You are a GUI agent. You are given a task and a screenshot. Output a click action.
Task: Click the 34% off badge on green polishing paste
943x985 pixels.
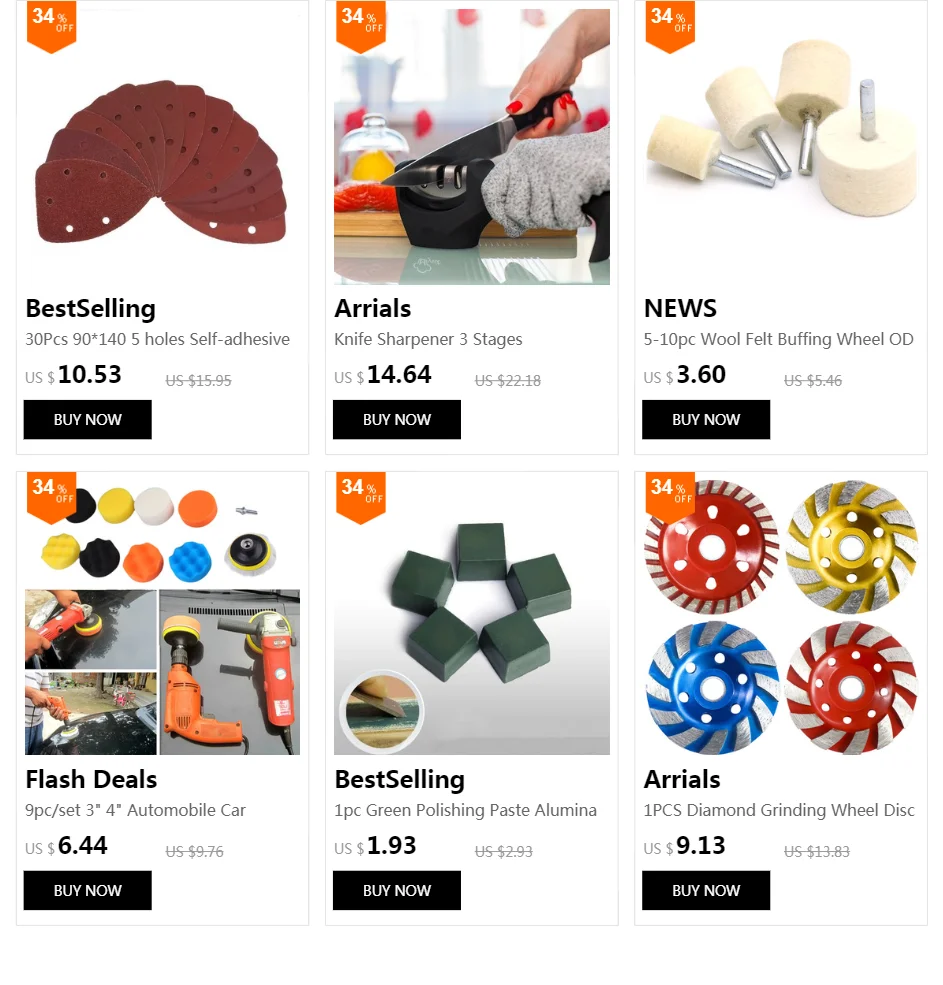pyautogui.click(x=361, y=497)
